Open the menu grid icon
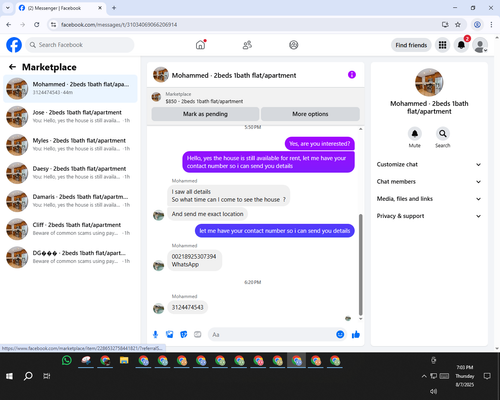This screenshot has height=400, width=500. pos(442,45)
